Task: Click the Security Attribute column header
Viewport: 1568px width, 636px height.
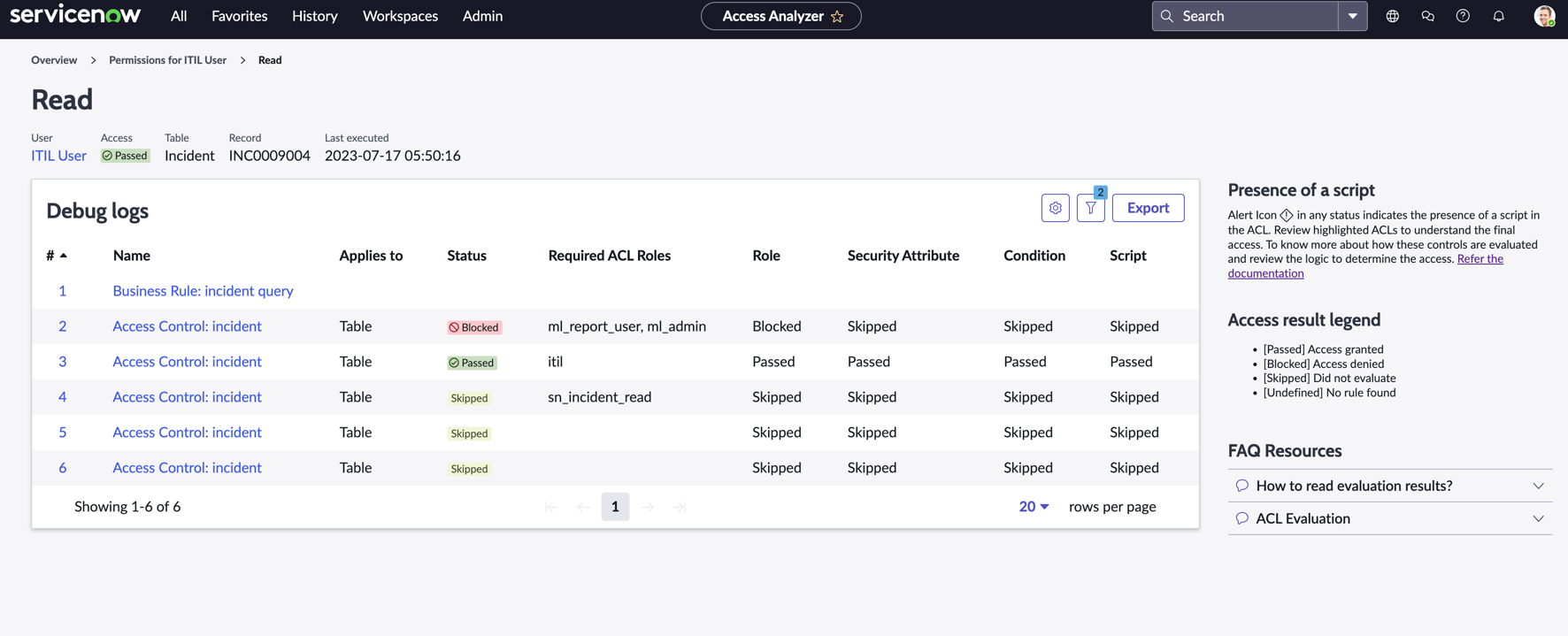Action: click(903, 256)
